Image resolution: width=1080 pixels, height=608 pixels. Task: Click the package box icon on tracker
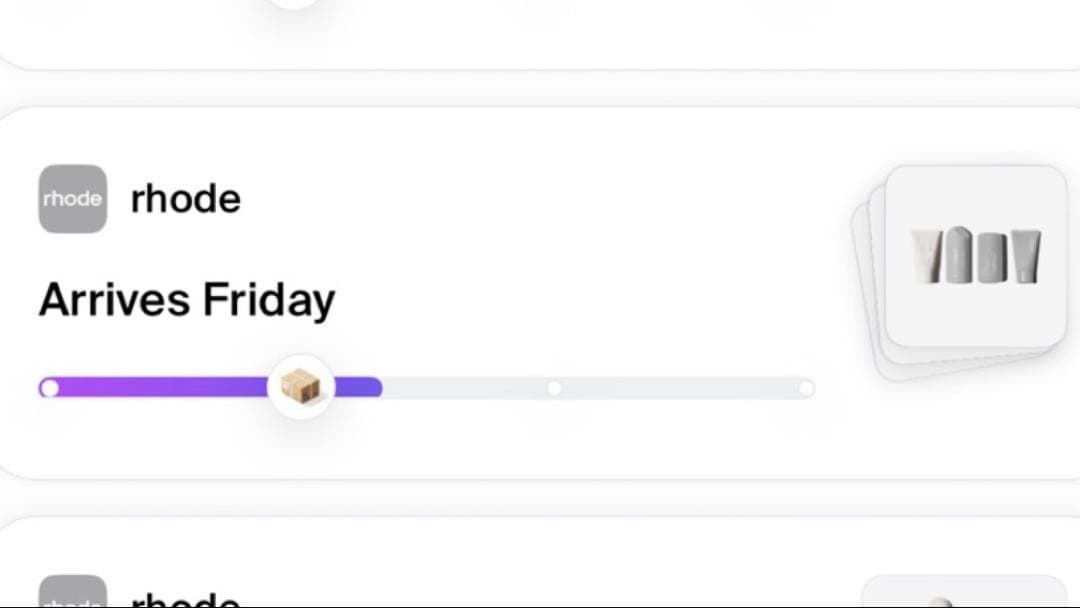click(x=300, y=387)
